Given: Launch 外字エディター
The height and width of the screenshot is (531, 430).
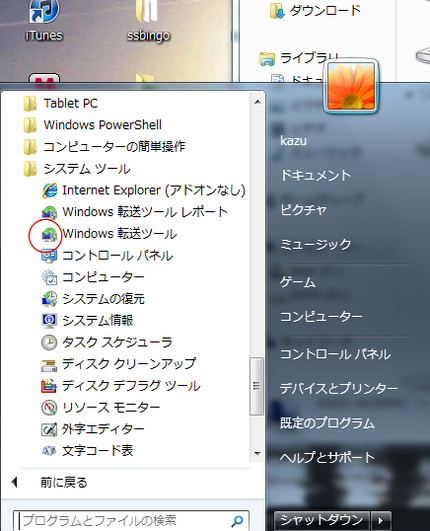Looking at the screenshot, I should click(x=93, y=429).
